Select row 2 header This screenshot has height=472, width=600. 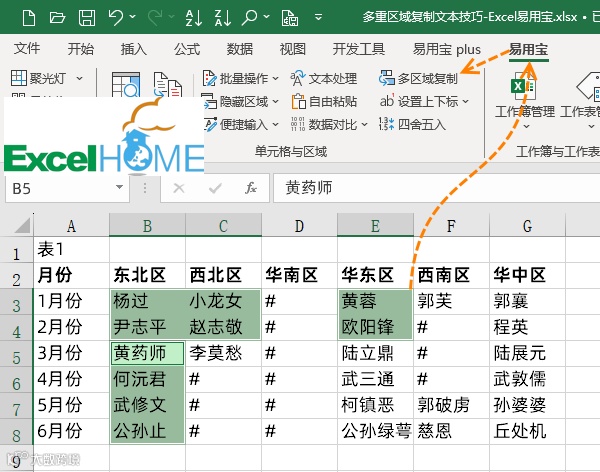[x=16, y=276]
